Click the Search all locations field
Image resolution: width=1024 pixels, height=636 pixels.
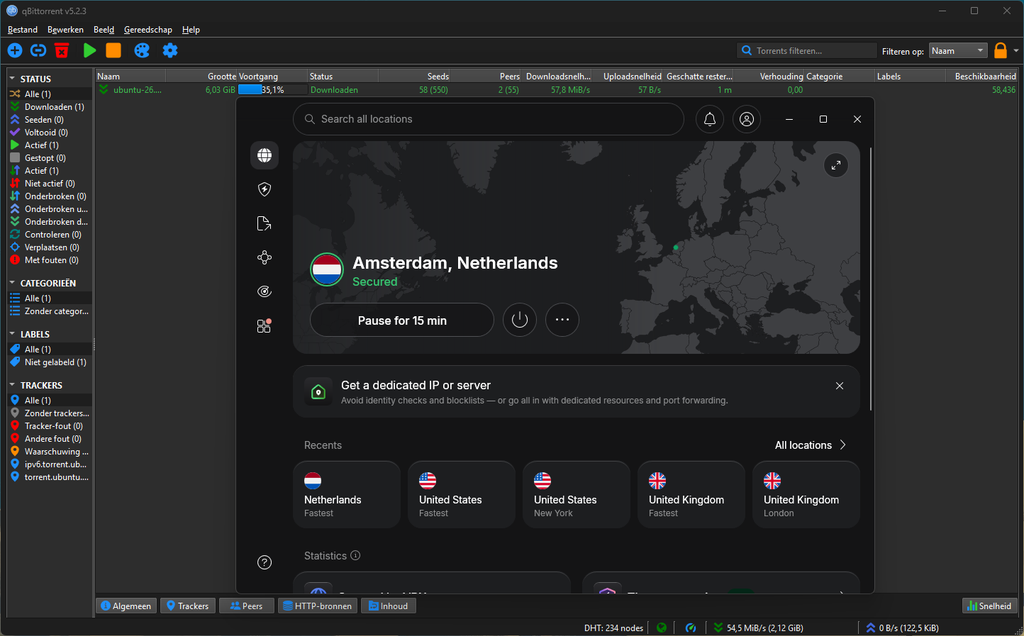[x=488, y=119]
